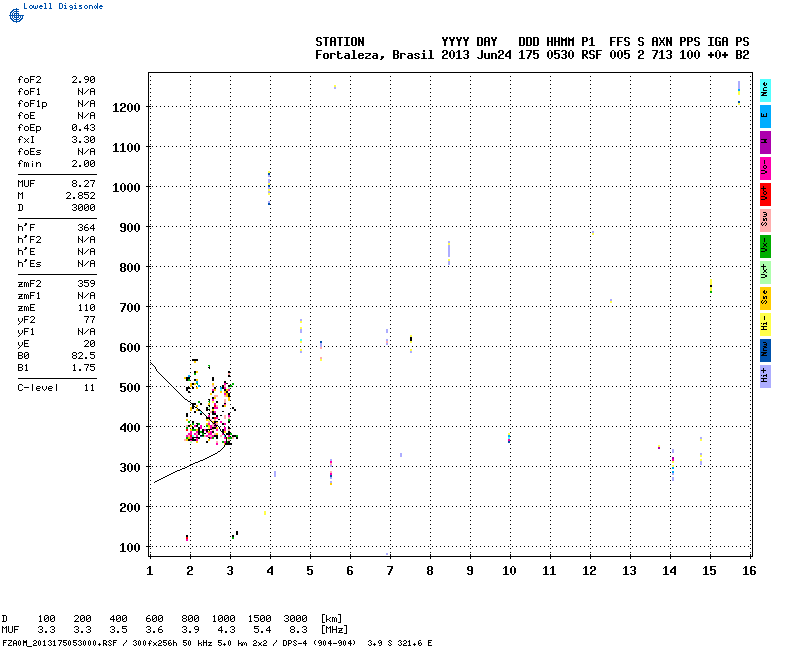Click the Lowell Digisonde globe logo

16,15
